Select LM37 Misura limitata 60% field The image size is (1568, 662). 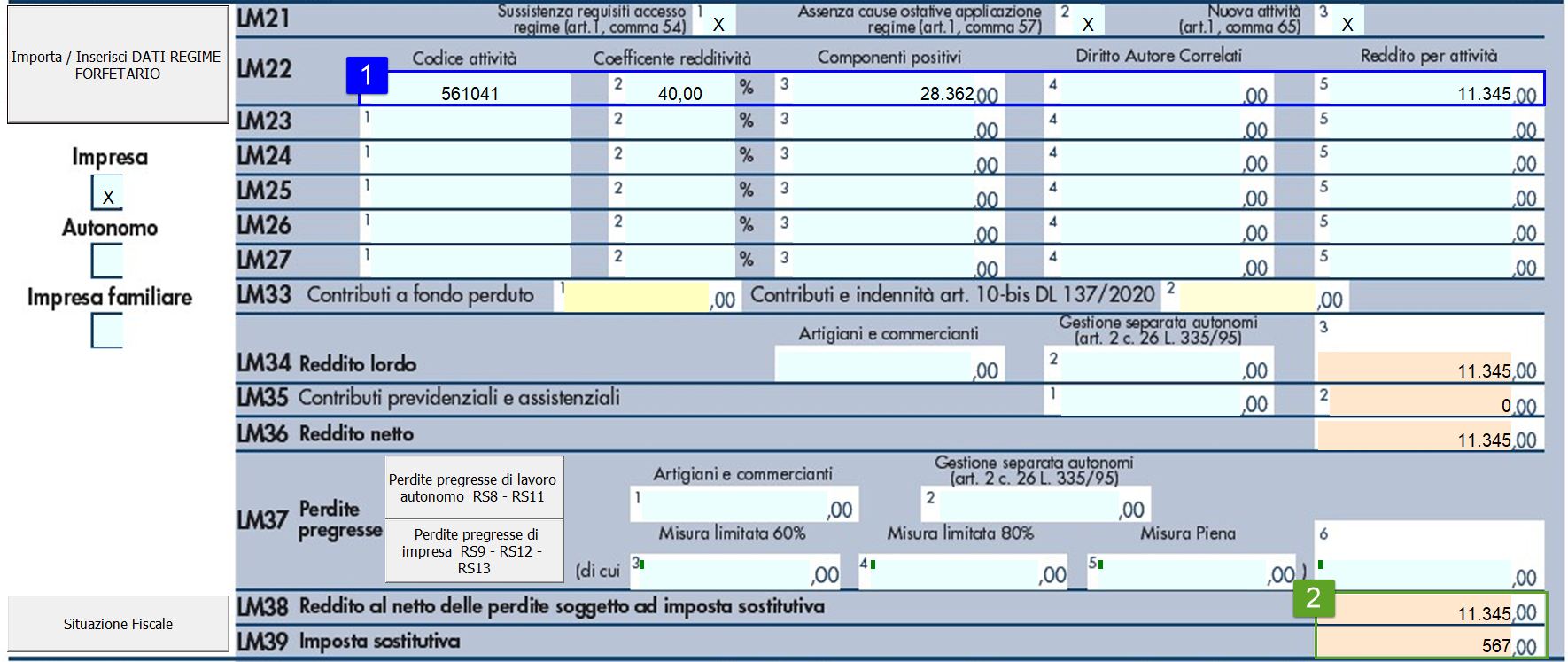tap(726, 574)
